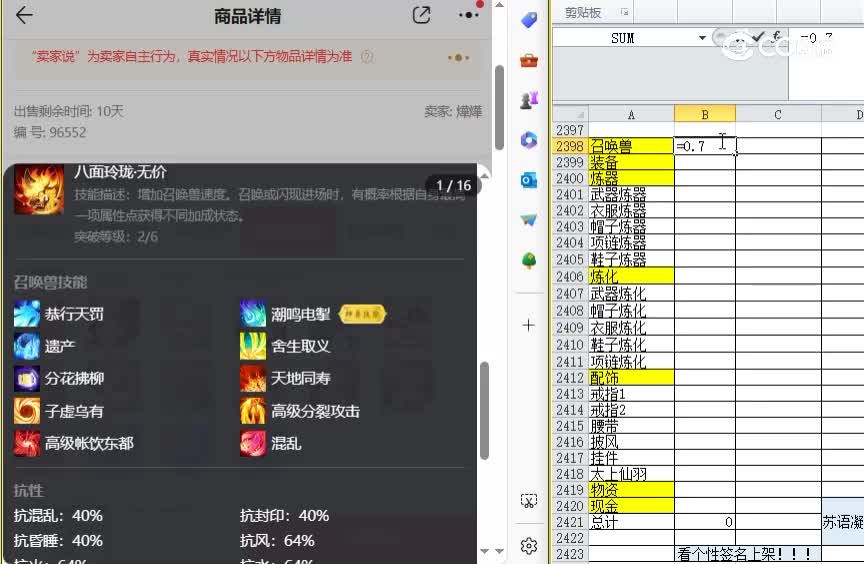This screenshot has height=564, width=864.
Task: Click the browser page vertical scrollbar thumb
Action: coord(499,107)
